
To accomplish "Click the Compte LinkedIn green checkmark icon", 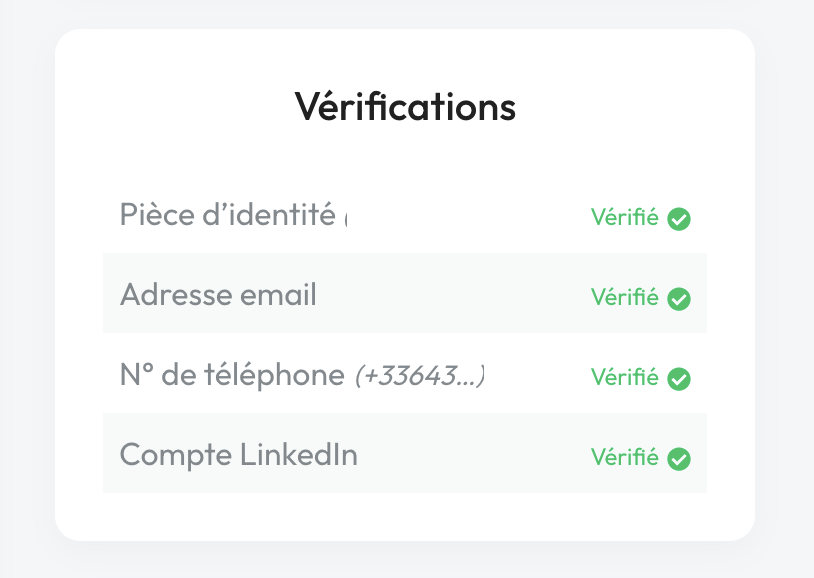I will tap(679, 458).
